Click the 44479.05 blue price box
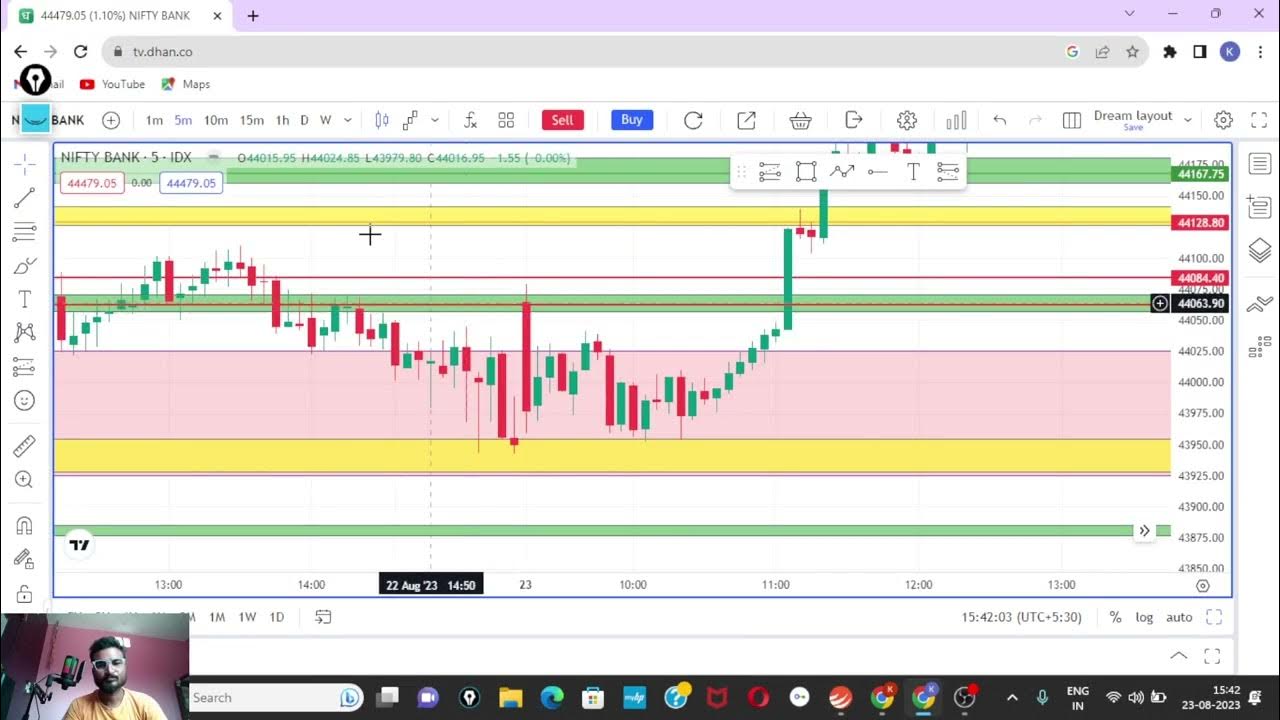 pos(191,183)
